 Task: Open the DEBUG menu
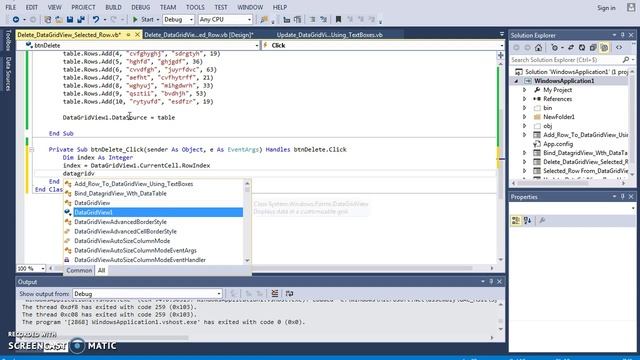140,7
